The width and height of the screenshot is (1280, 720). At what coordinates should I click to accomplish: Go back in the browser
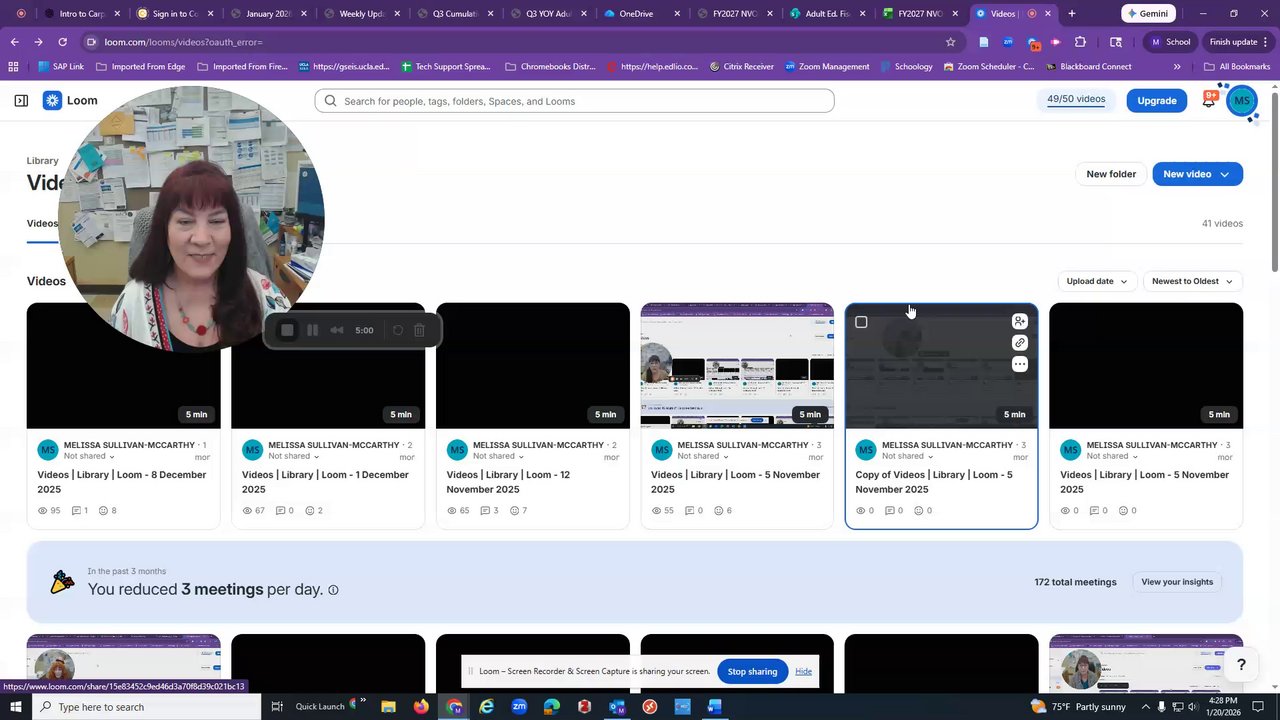[x=15, y=42]
